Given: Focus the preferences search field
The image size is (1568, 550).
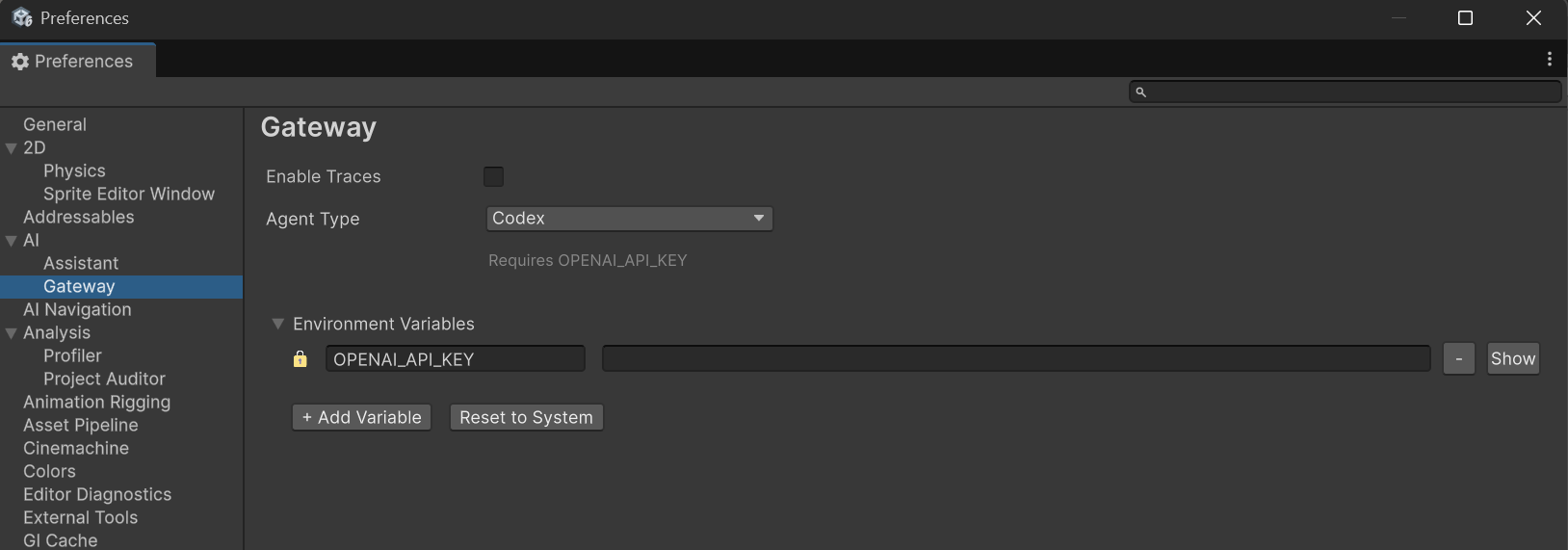Looking at the screenshot, I should point(1345,92).
